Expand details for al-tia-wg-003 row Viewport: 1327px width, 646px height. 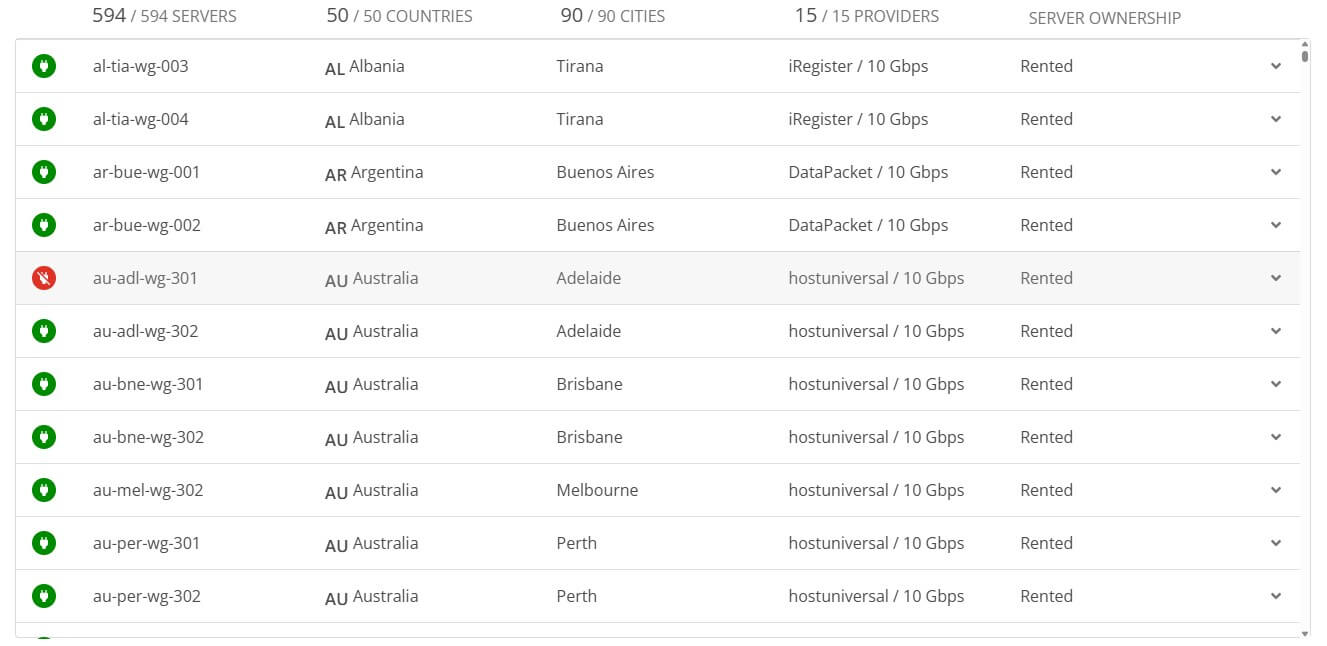click(1276, 66)
